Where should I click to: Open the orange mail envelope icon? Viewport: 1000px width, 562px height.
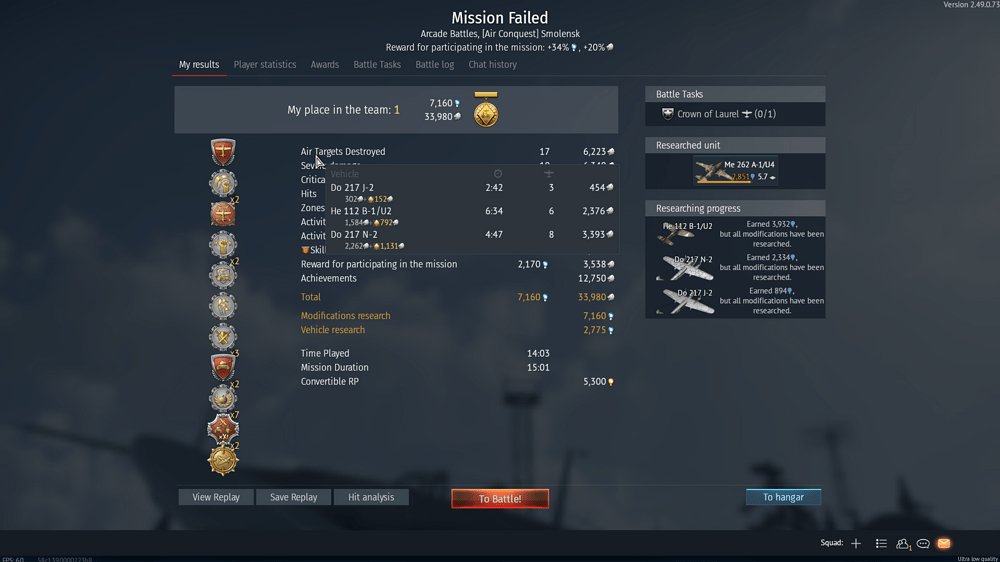coord(944,544)
